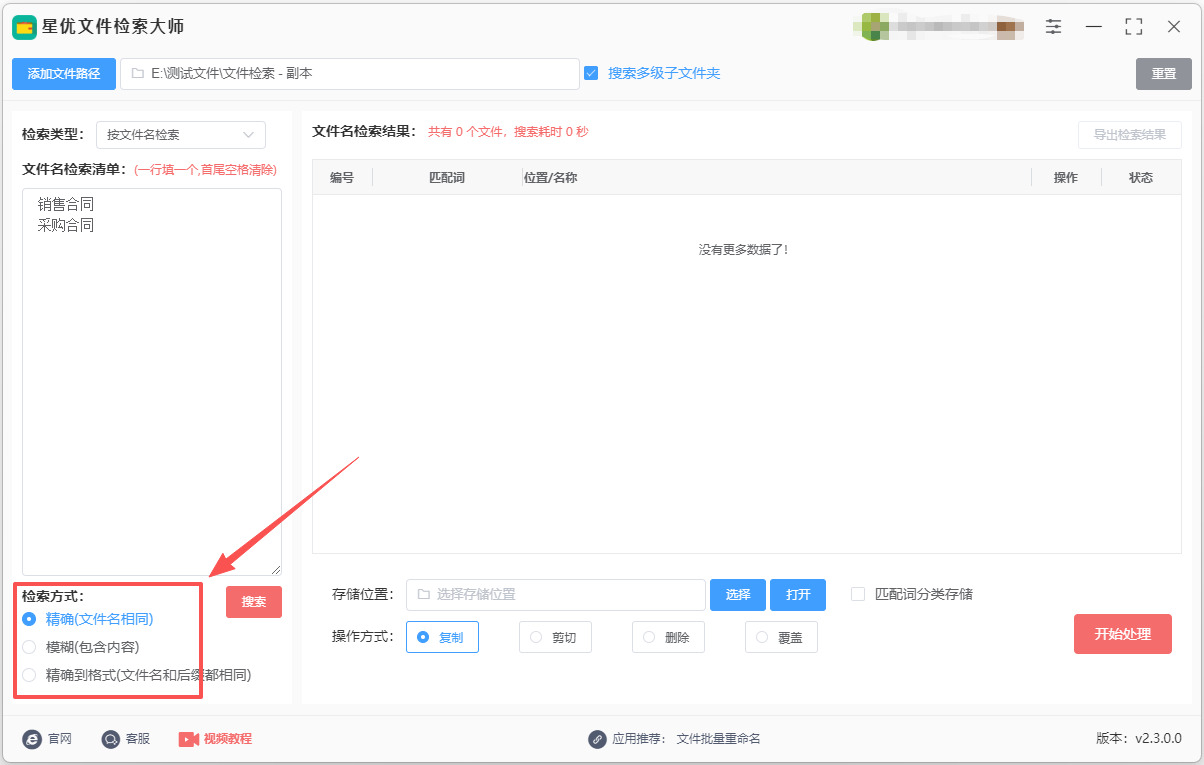1204x765 pixels.
Task: Open the 文件批量重命名 recommended app link
Action: coord(719,739)
